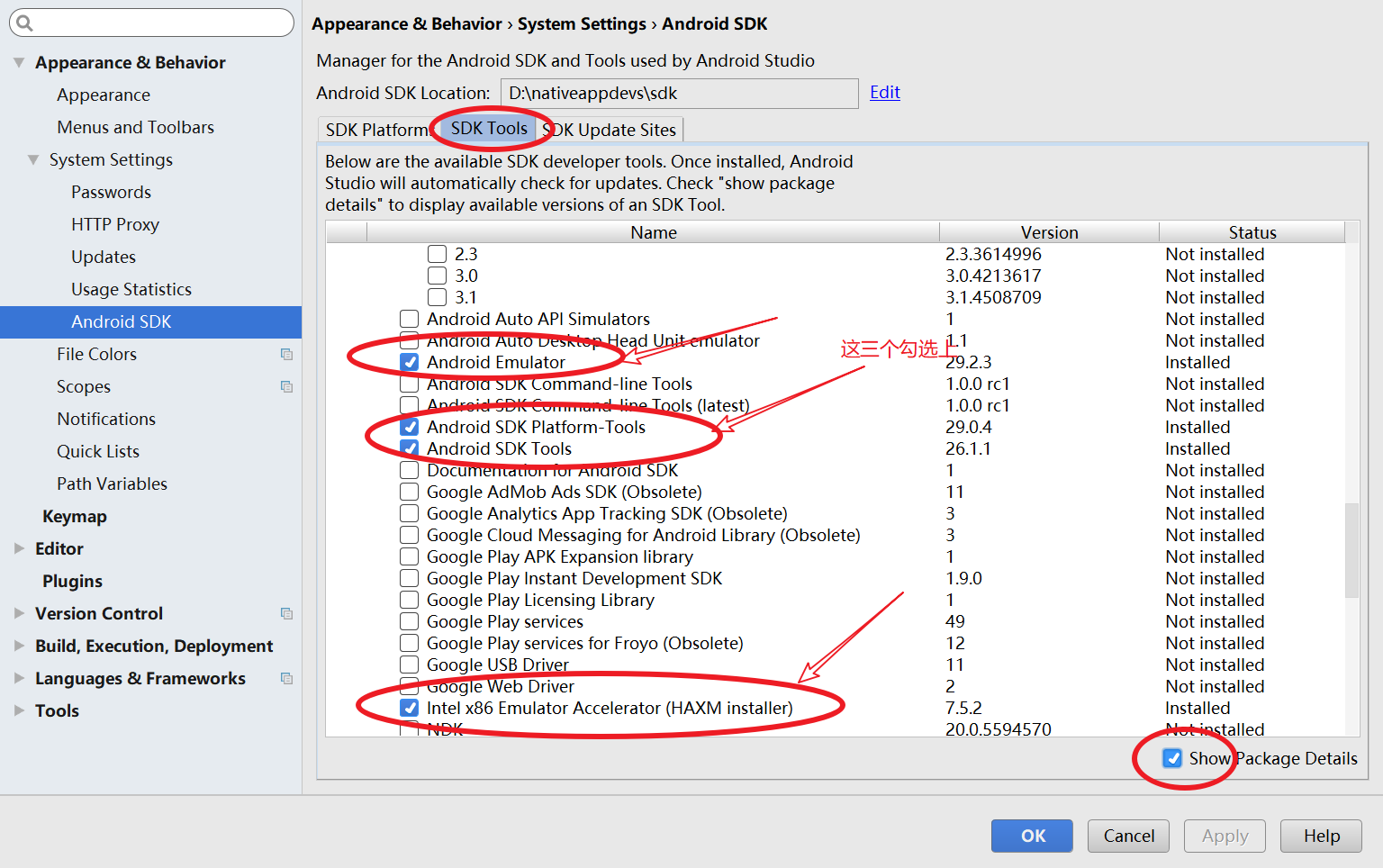
Task: Select the SDK Tools tab
Action: [x=489, y=129]
